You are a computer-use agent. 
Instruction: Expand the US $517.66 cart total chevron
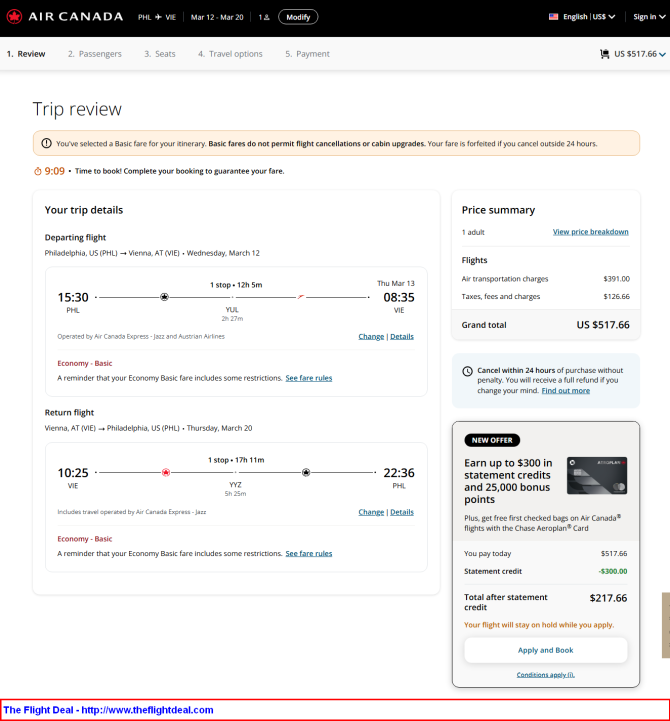click(x=662, y=54)
